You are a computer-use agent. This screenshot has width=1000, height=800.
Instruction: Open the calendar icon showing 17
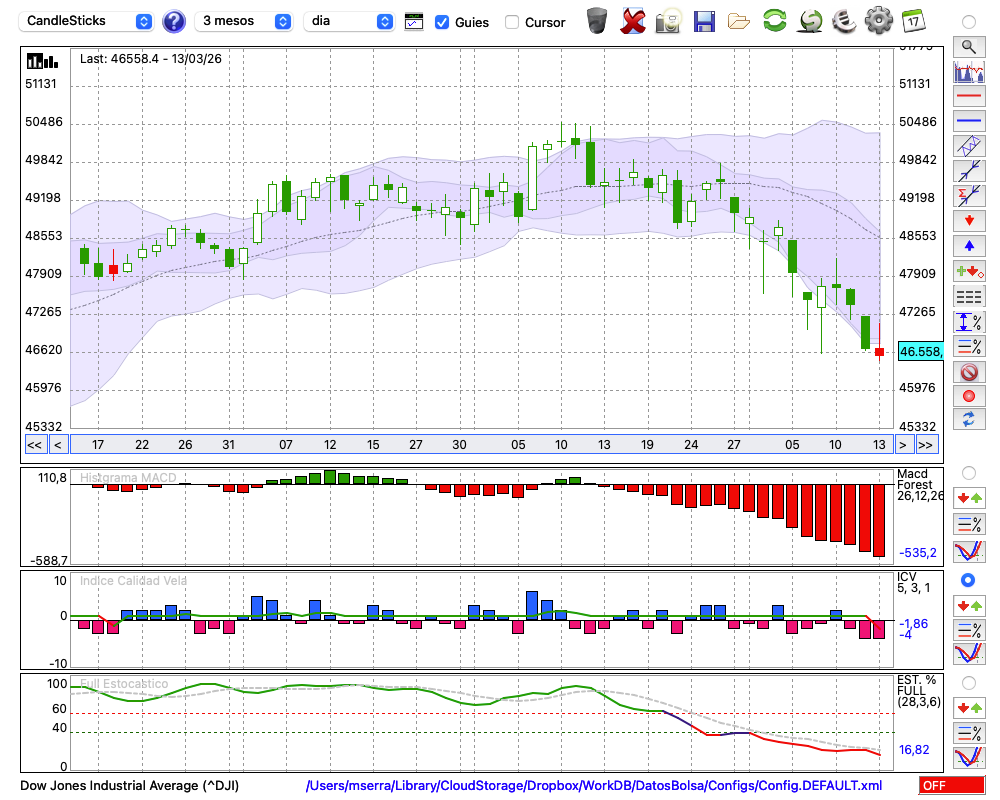pyautogui.click(x=913, y=21)
